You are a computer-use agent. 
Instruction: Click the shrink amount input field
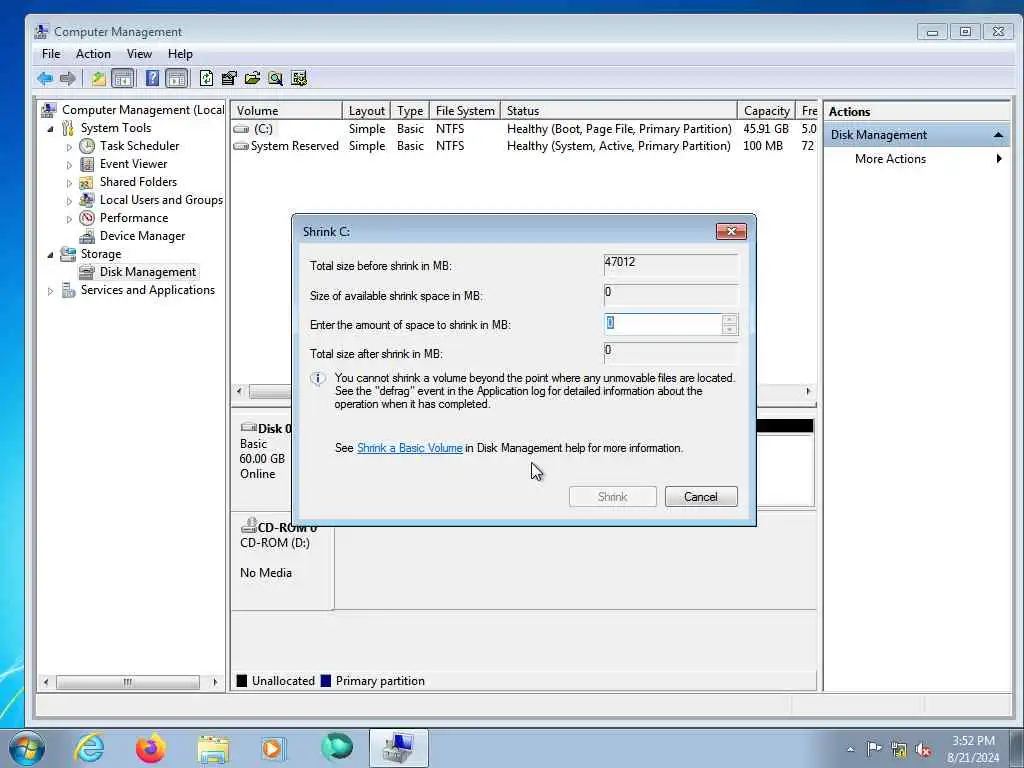coord(663,324)
